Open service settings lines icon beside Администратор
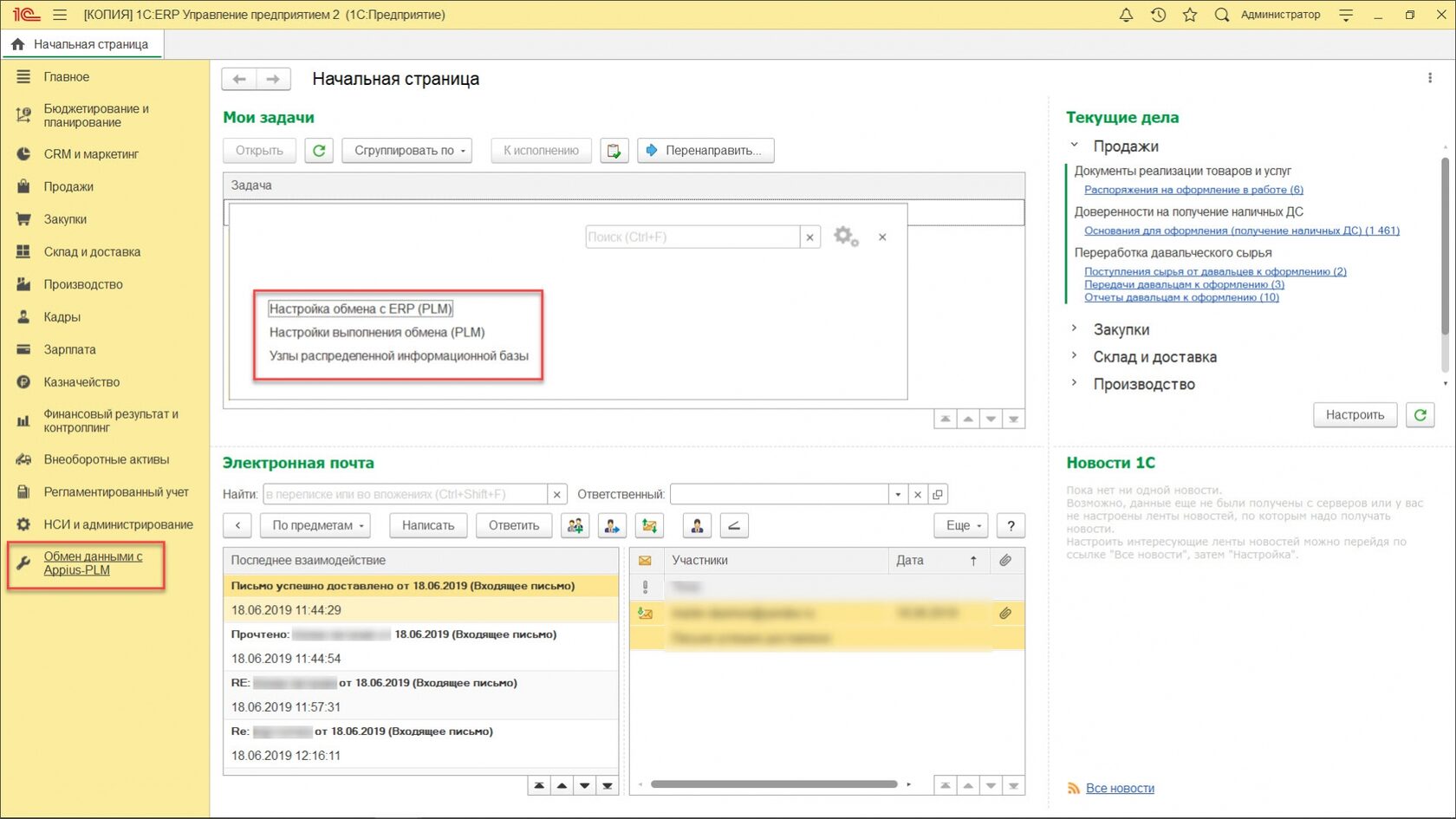The height and width of the screenshot is (819, 1456). (1346, 15)
